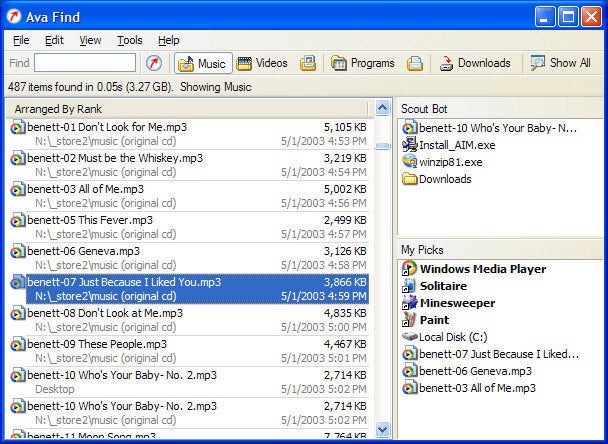Viewport: 608px width, 444px height.
Task: Click the Show All button
Action: pyautogui.click(x=561, y=63)
